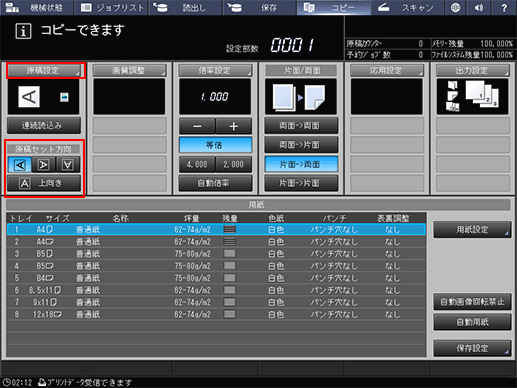The image size is (517, 388).
Task: Select tray 7 9x11 paper row
Action: [216, 302]
